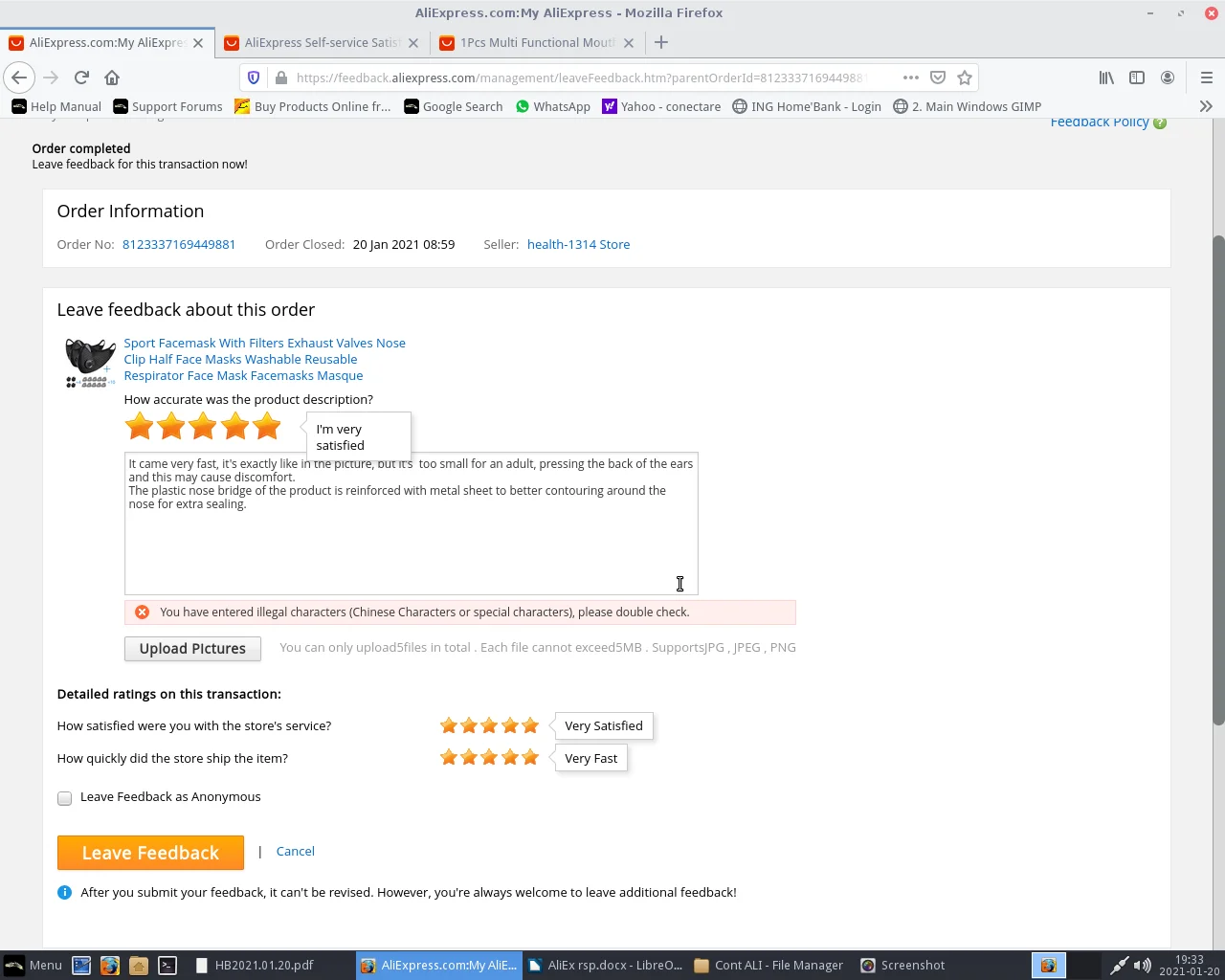Switch to Cont ALI - File Manager window
The image size is (1225, 980).
(769, 966)
